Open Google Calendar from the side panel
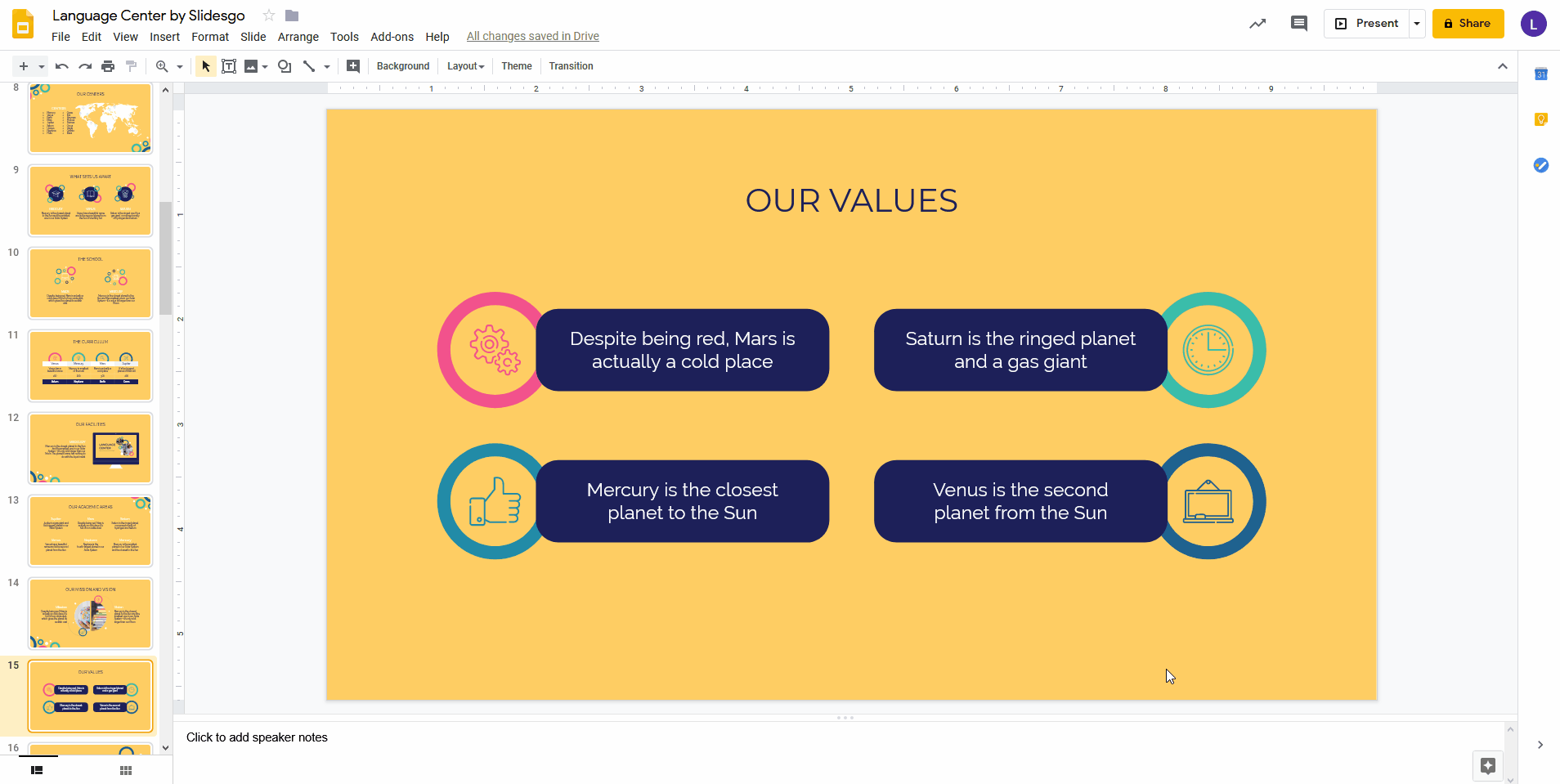 tap(1542, 74)
